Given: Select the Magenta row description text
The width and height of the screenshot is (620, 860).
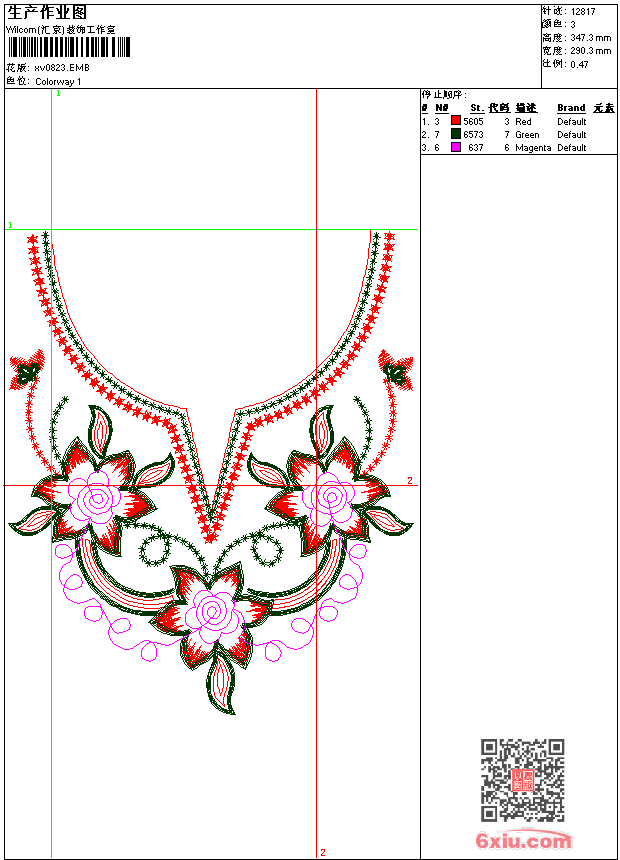Looking at the screenshot, I should click(x=533, y=148).
